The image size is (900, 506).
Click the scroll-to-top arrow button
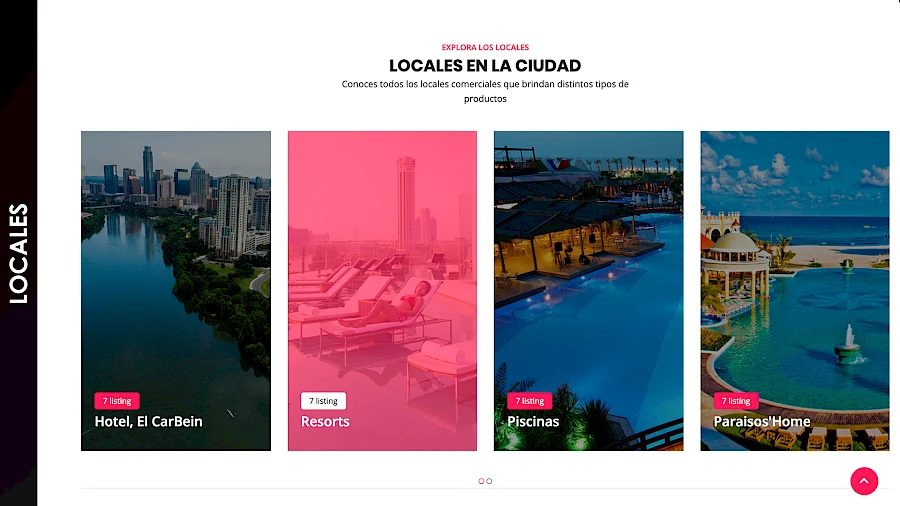coord(864,481)
